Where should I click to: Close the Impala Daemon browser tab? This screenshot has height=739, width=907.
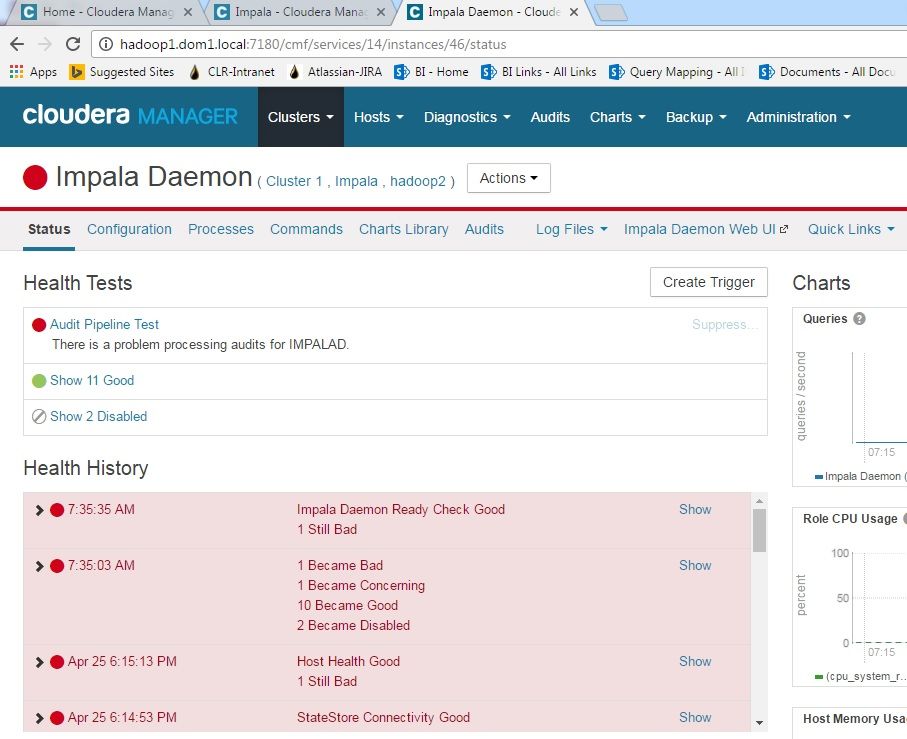(574, 12)
